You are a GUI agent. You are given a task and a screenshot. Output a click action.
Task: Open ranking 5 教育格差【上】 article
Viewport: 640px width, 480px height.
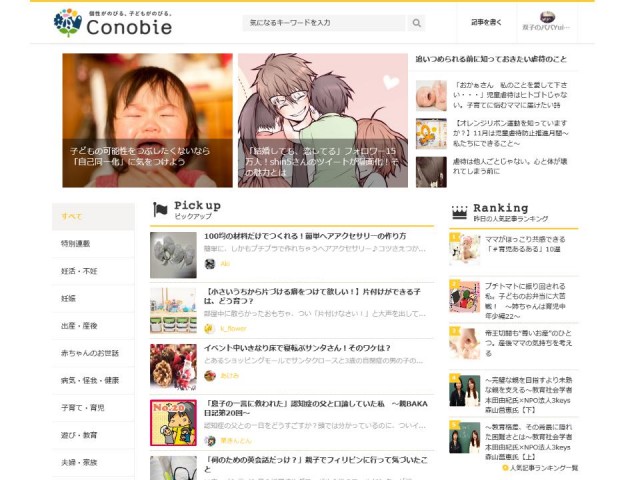click(528, 442)
